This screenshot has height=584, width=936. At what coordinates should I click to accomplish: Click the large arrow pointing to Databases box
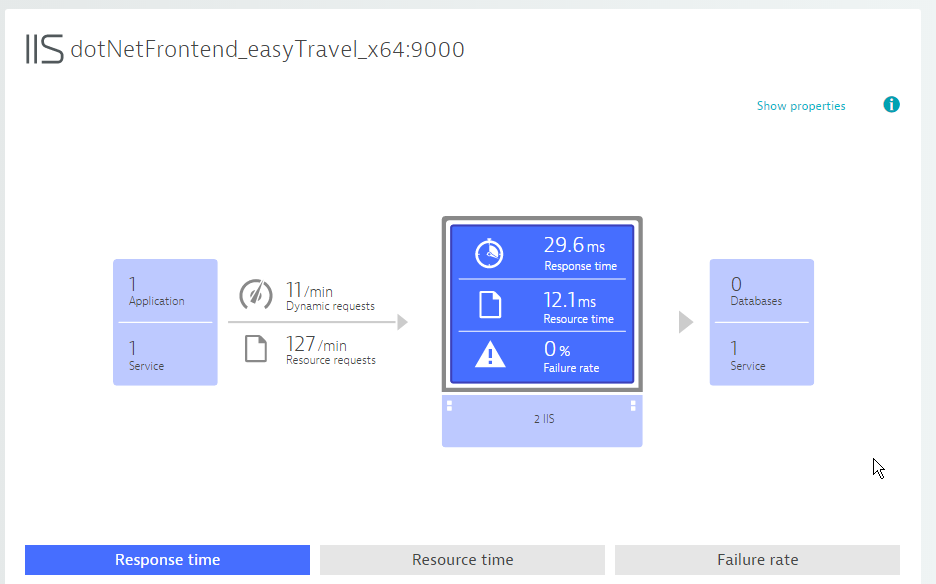686,322
